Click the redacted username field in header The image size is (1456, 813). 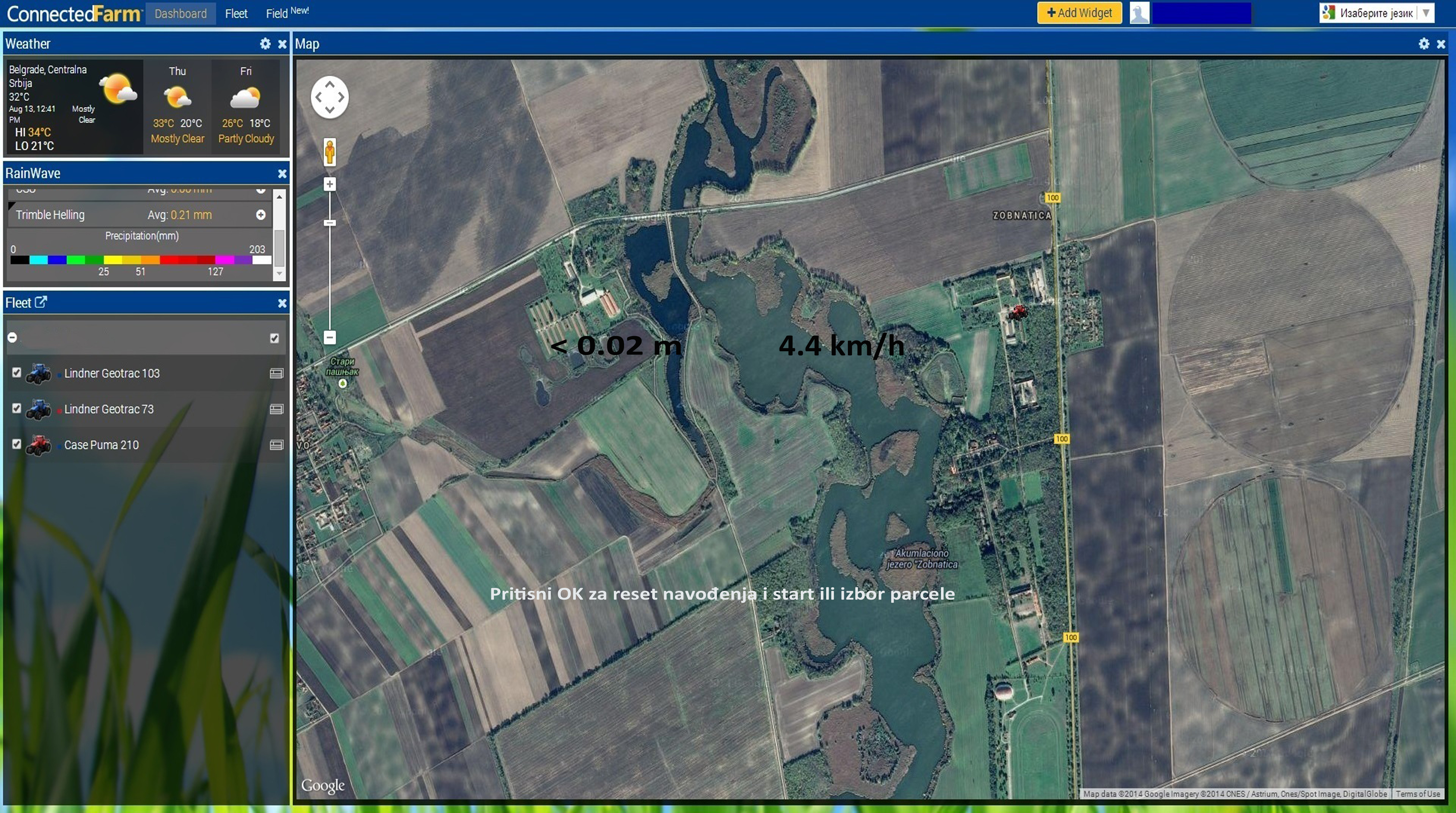pos(1202,13)
